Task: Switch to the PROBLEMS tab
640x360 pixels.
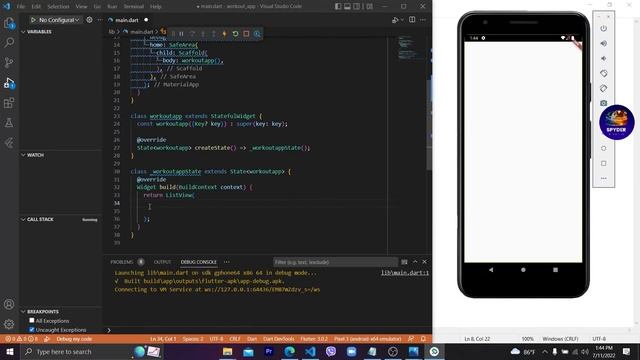Action: (122, 262)
